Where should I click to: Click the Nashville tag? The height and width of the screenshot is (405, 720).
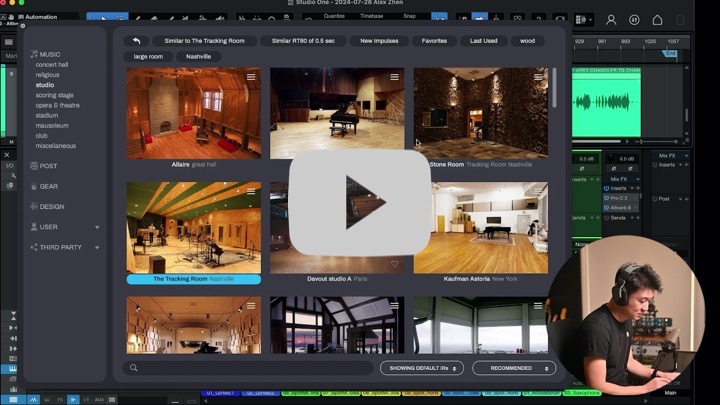pos(198,56)
